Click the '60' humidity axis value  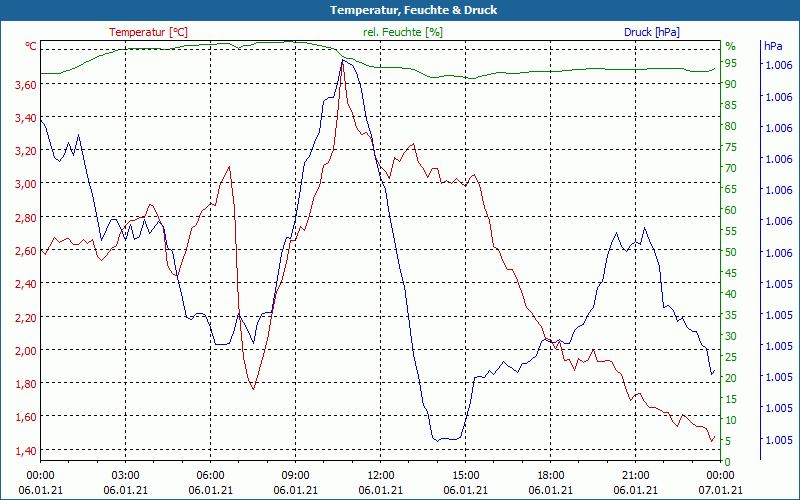(731, 210)
